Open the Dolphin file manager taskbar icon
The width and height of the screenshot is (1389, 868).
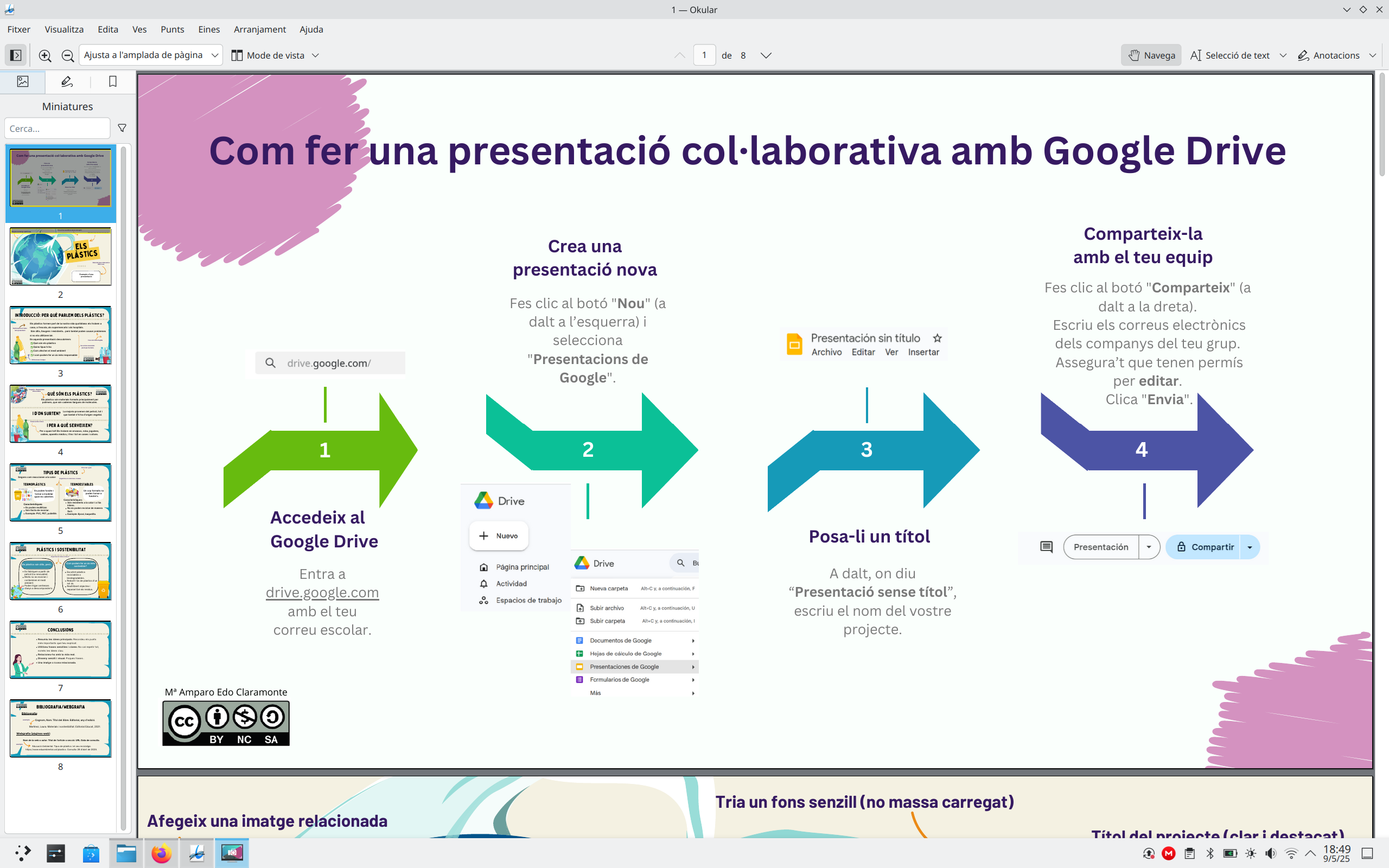(126, 853)
